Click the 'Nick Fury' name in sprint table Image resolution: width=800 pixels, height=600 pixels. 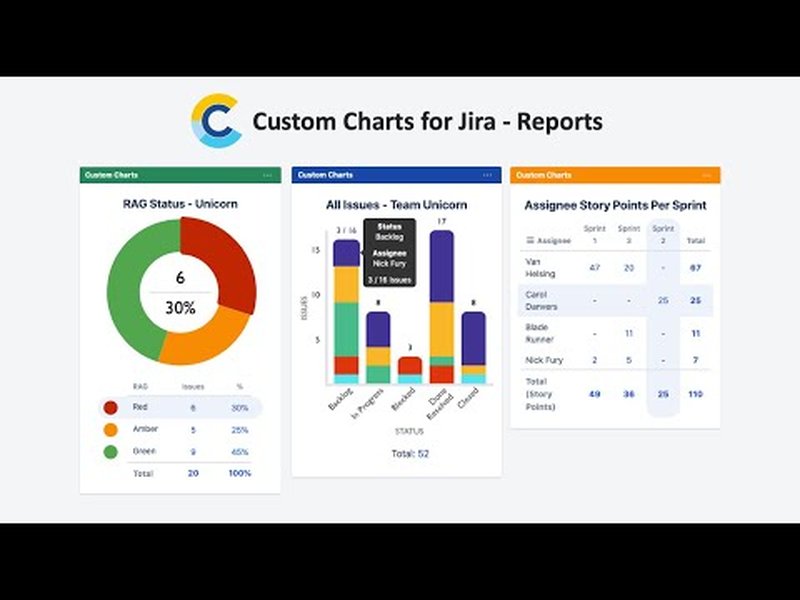pos(544,360)
